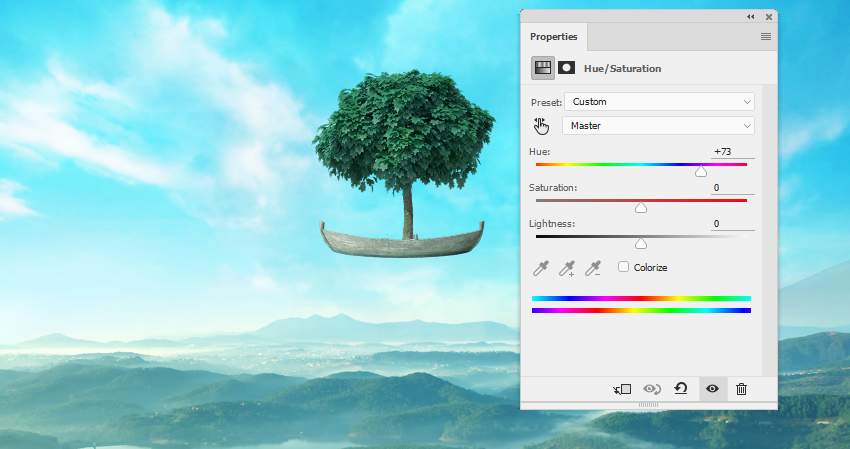Clip adjustment to layer below
The width and height of the screenshot is (850, 449).
coord(622,389)
